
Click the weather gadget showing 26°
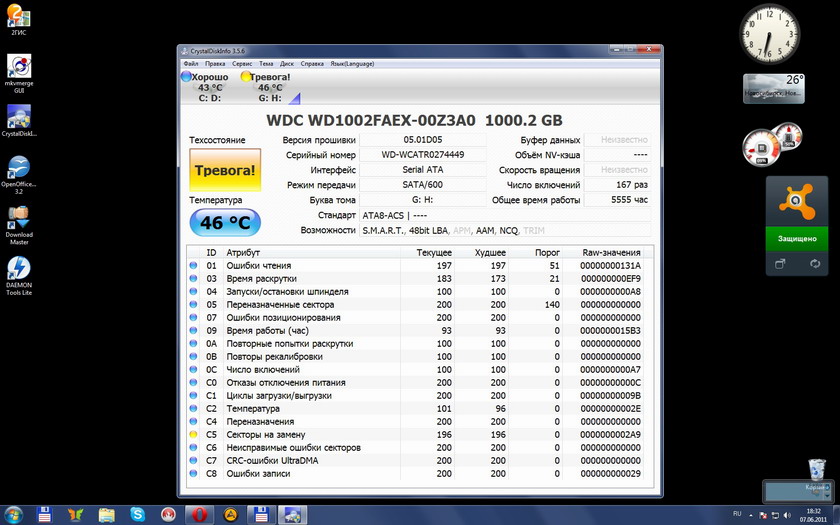click(774, 88)
